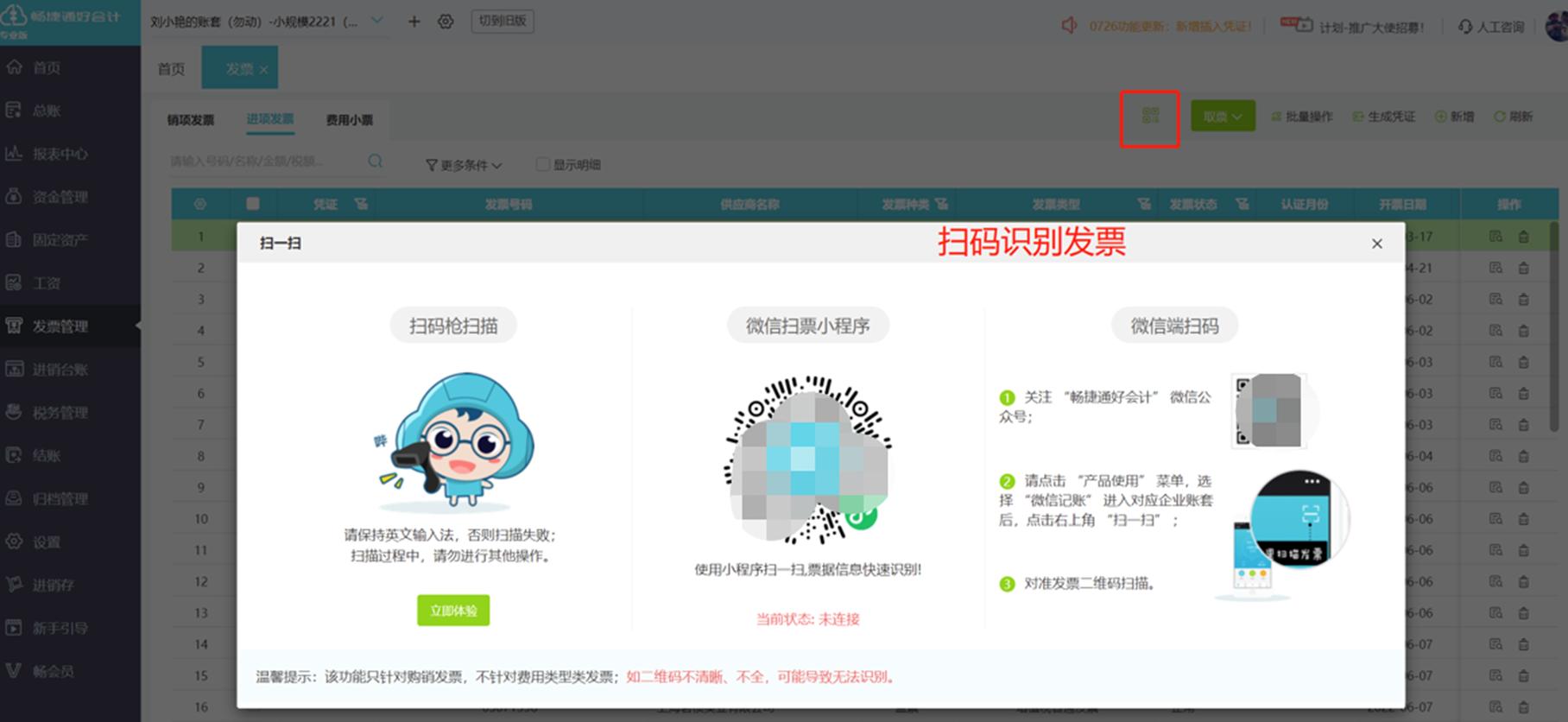This screenshot has width=1568, height=722.
Task: Switch to the 进项发票 tab
Action: 270,119
